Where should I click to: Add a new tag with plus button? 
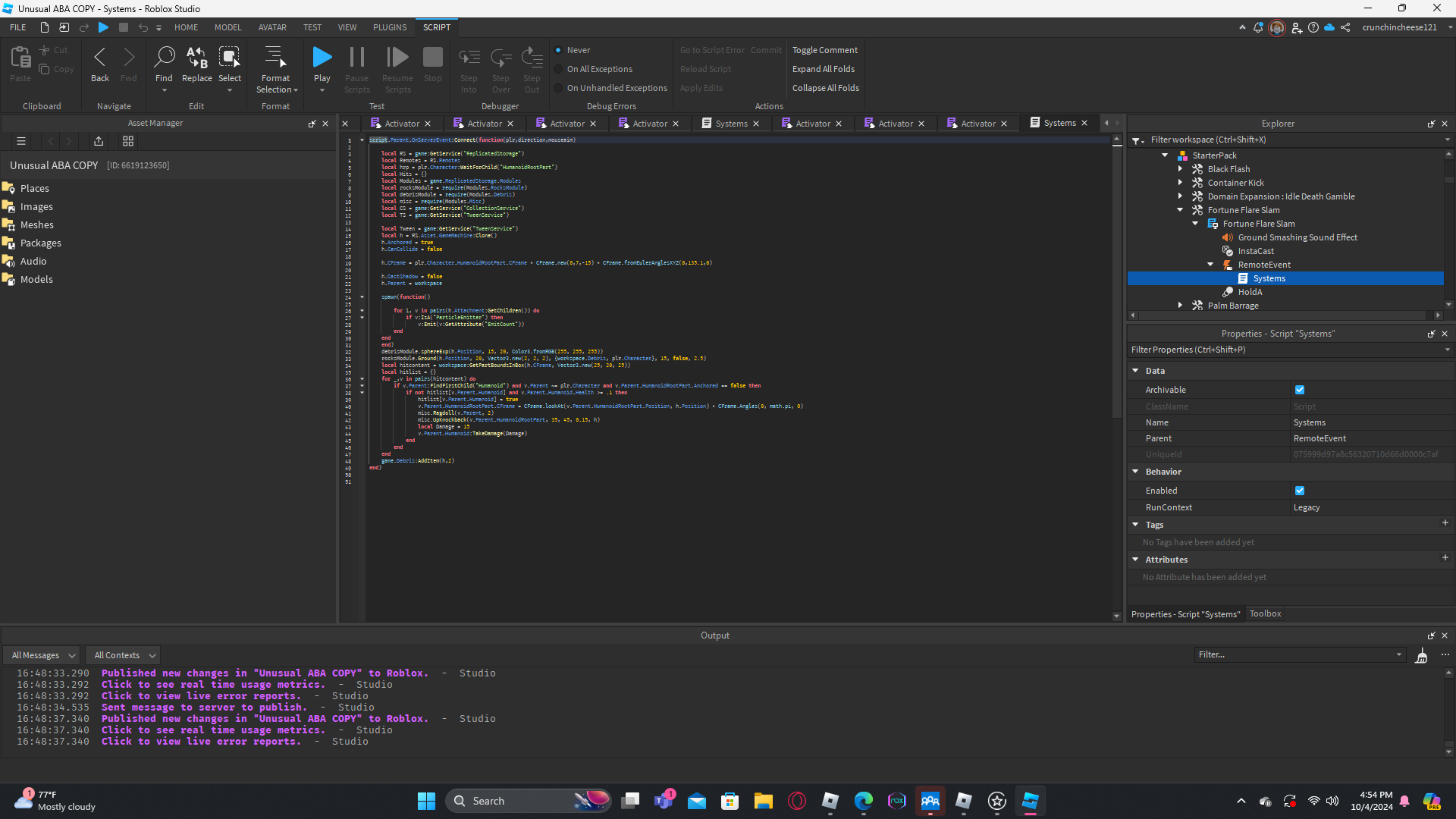[1445, 523]
